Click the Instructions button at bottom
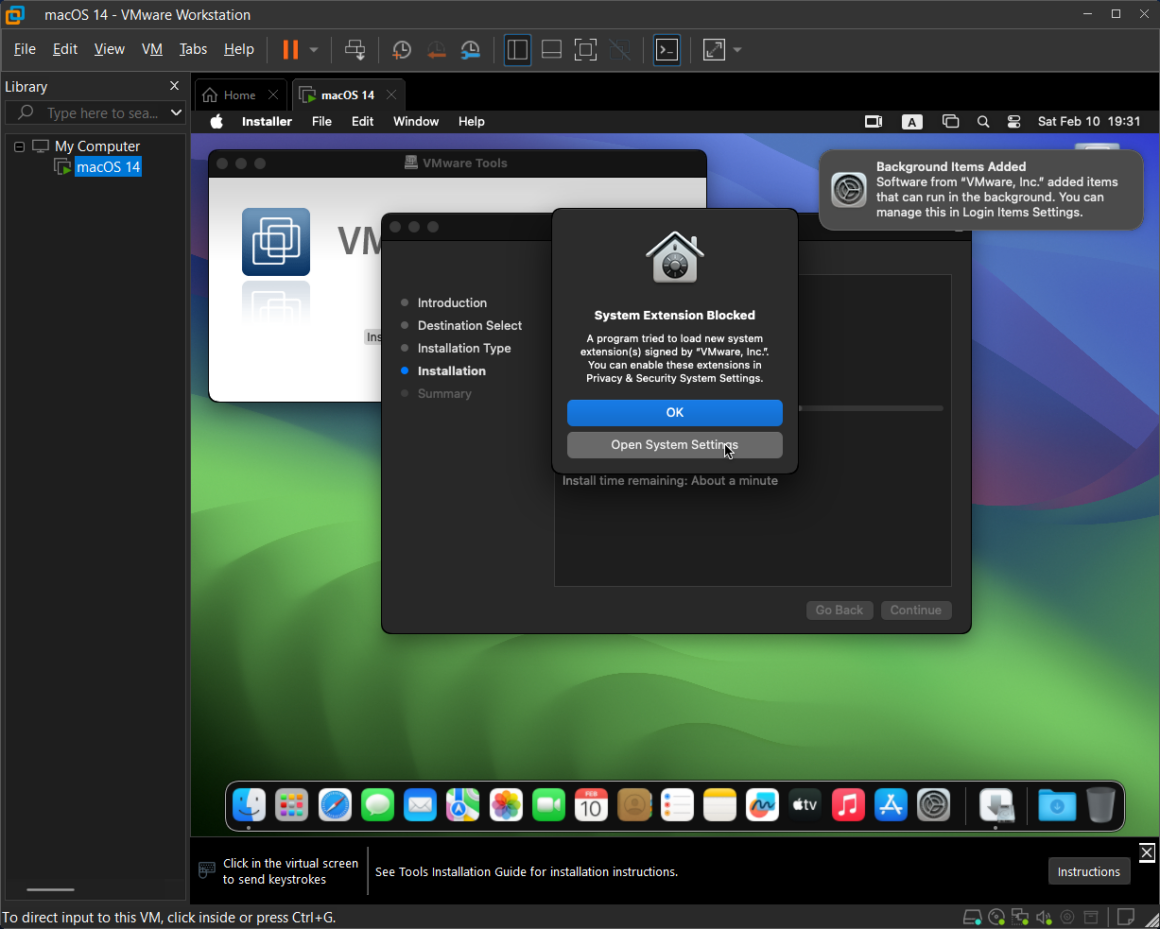The height and width of the screenshot is (929, 1160). tap(1088, 871)
